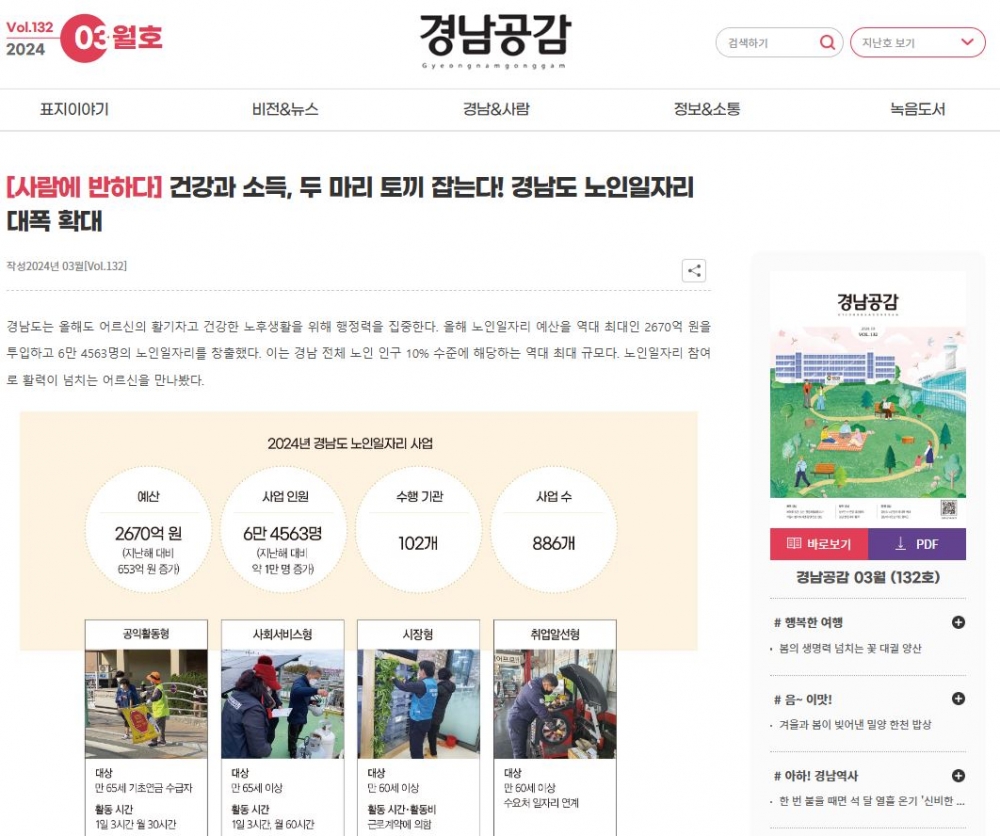Expand the 음~ 이맛! plus icon

pyautogui.click(x=958, y=699)
